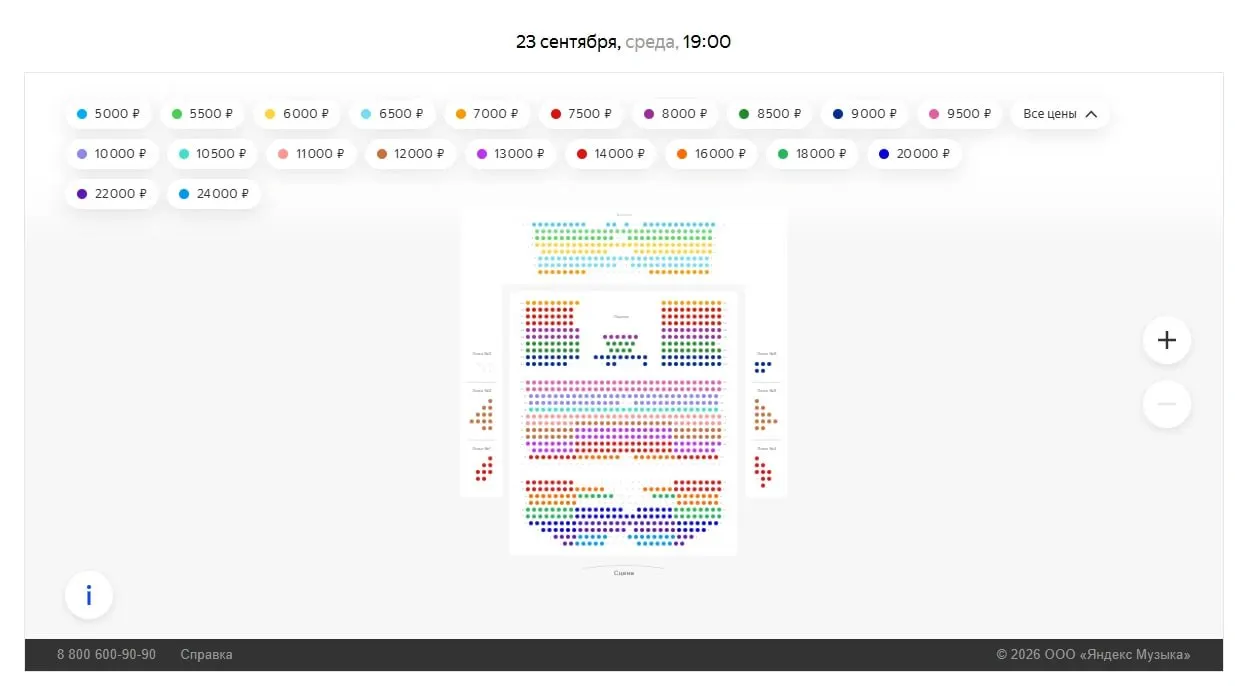
Task: Enable the 7000 ₽ price filter
Action: tap(487, 114)
